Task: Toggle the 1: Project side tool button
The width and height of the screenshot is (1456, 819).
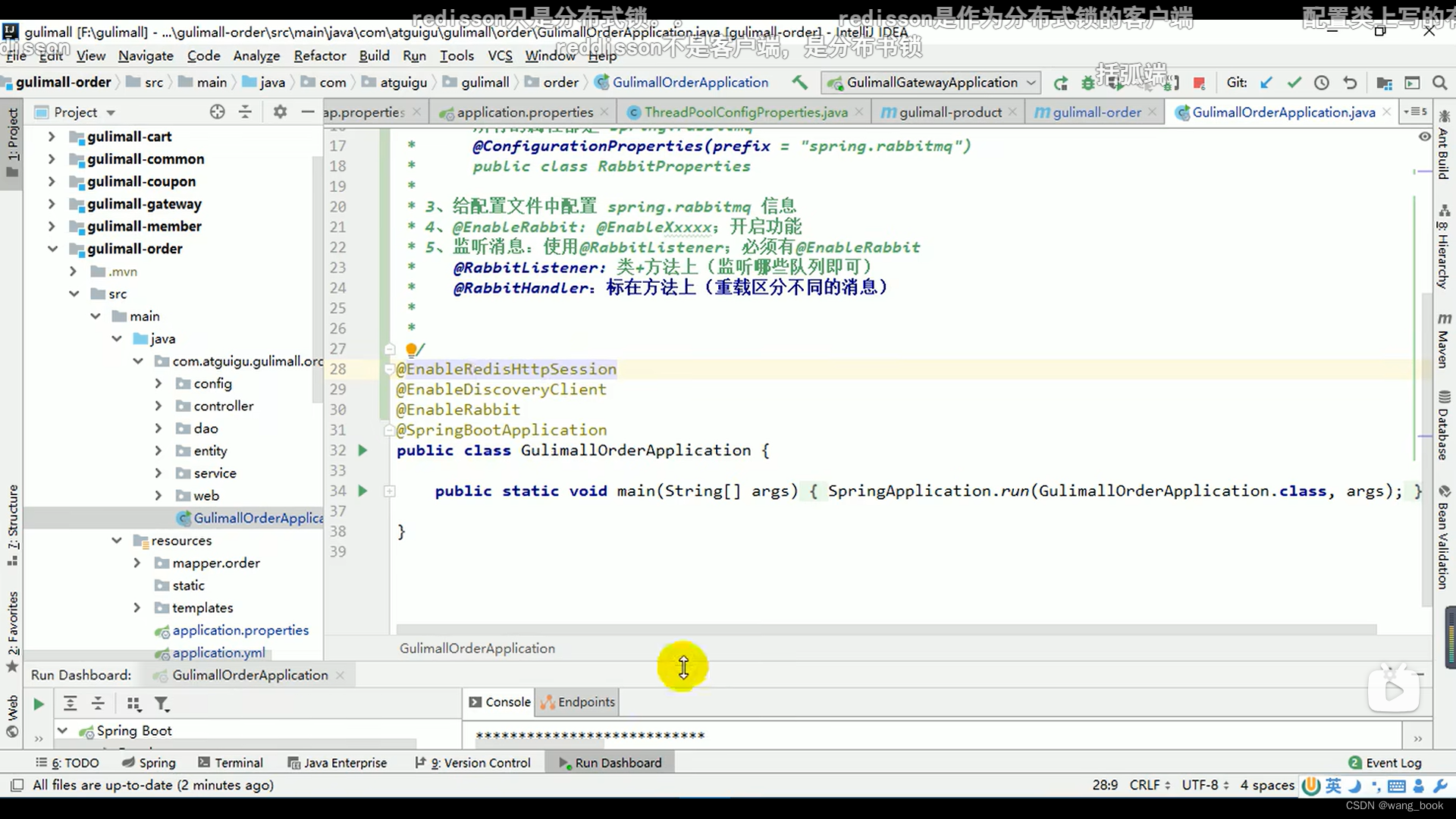Action: pyautogui.click(x=13, y=143)
